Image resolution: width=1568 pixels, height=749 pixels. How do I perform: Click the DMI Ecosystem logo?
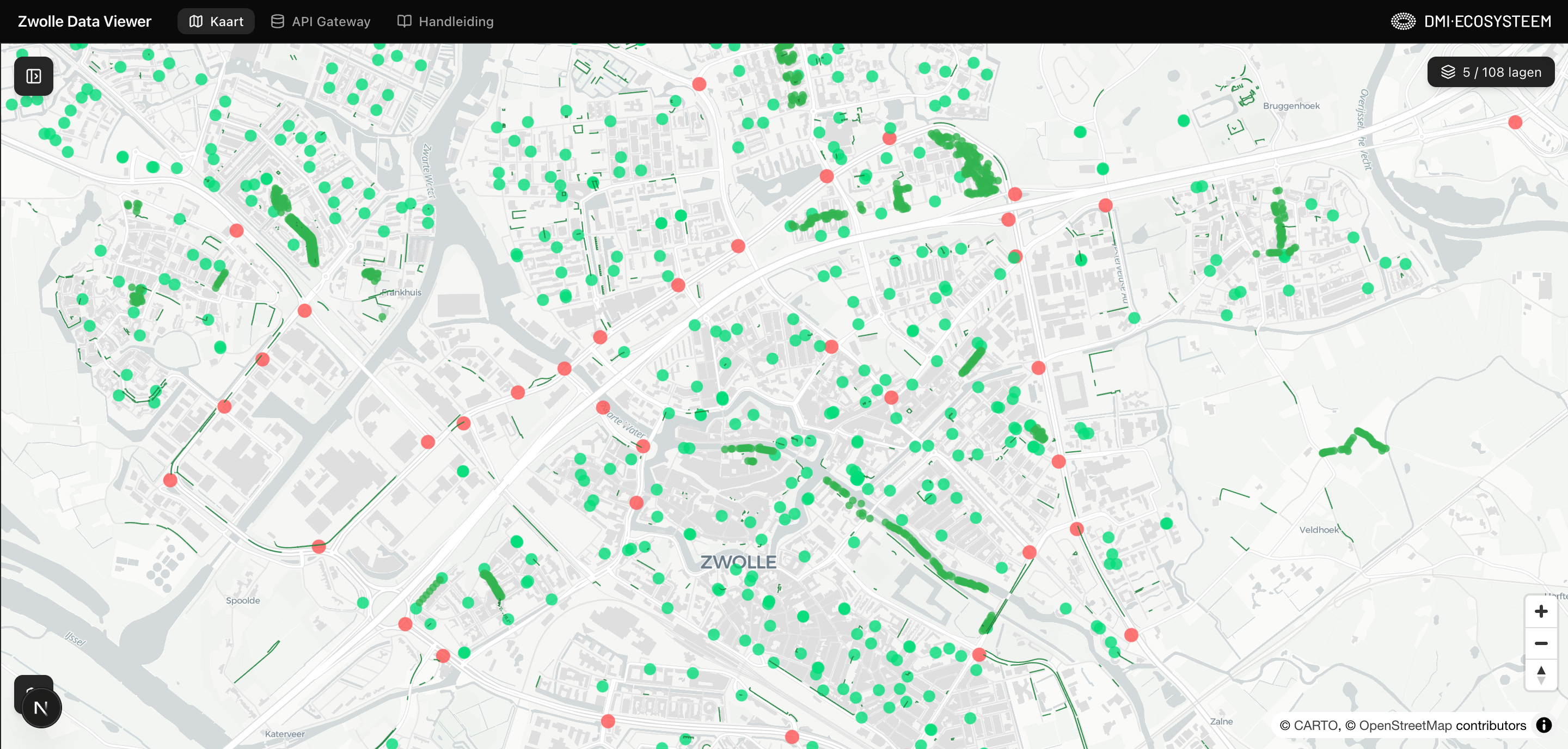[1471, 21]
